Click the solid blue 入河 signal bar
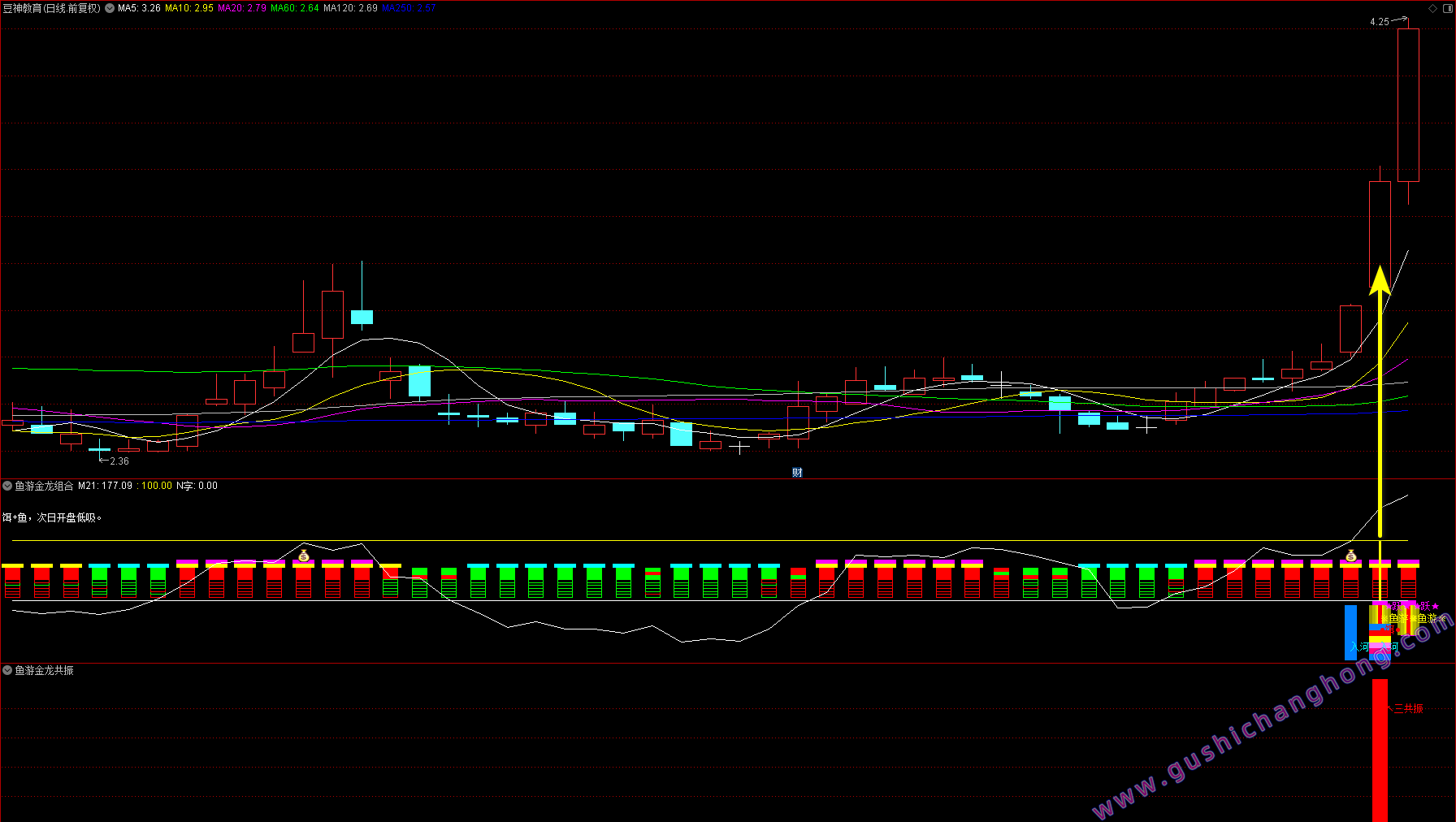Image resolution: width=1456 pixels, height=822 pixels. [x=1350, y=632]
